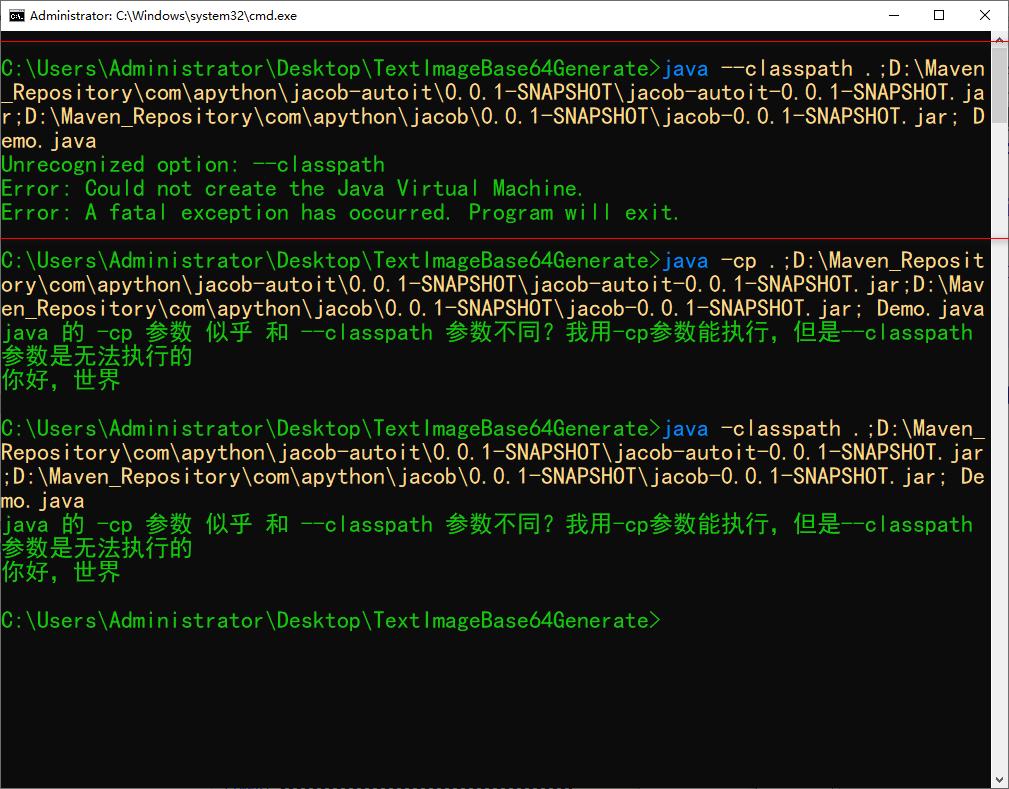Click 'Error: A fatal exception has occurred' line
1009x789 pixels.
click(340, 212)
